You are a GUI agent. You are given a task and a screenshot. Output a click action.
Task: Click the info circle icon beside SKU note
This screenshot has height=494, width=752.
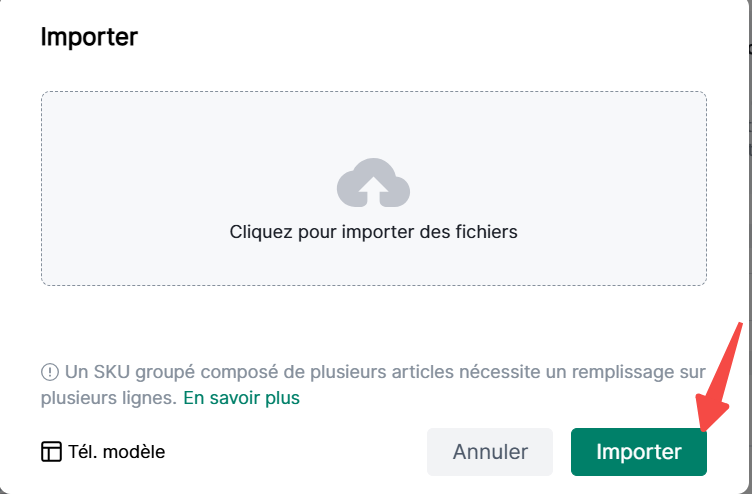pos(50,372)
